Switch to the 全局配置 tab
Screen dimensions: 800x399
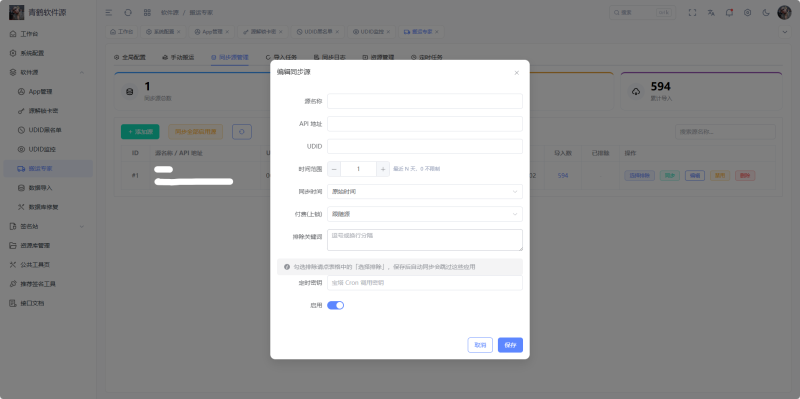[130, 57]
